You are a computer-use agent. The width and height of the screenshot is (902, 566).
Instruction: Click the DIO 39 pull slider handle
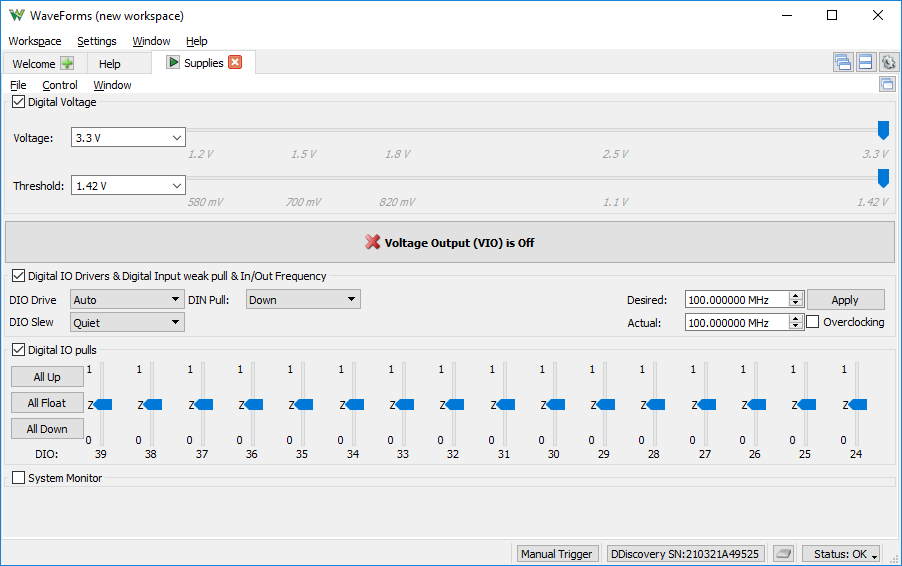point(102,404)
